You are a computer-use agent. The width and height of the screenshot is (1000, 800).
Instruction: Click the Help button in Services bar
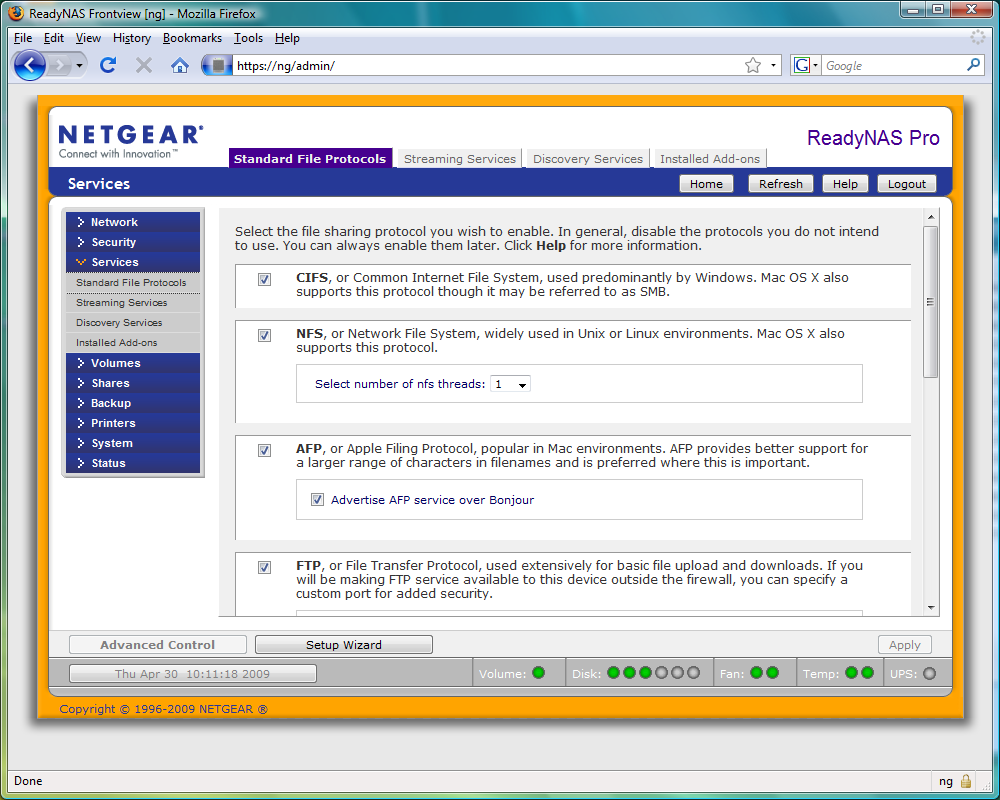click(x=845, y=184)
